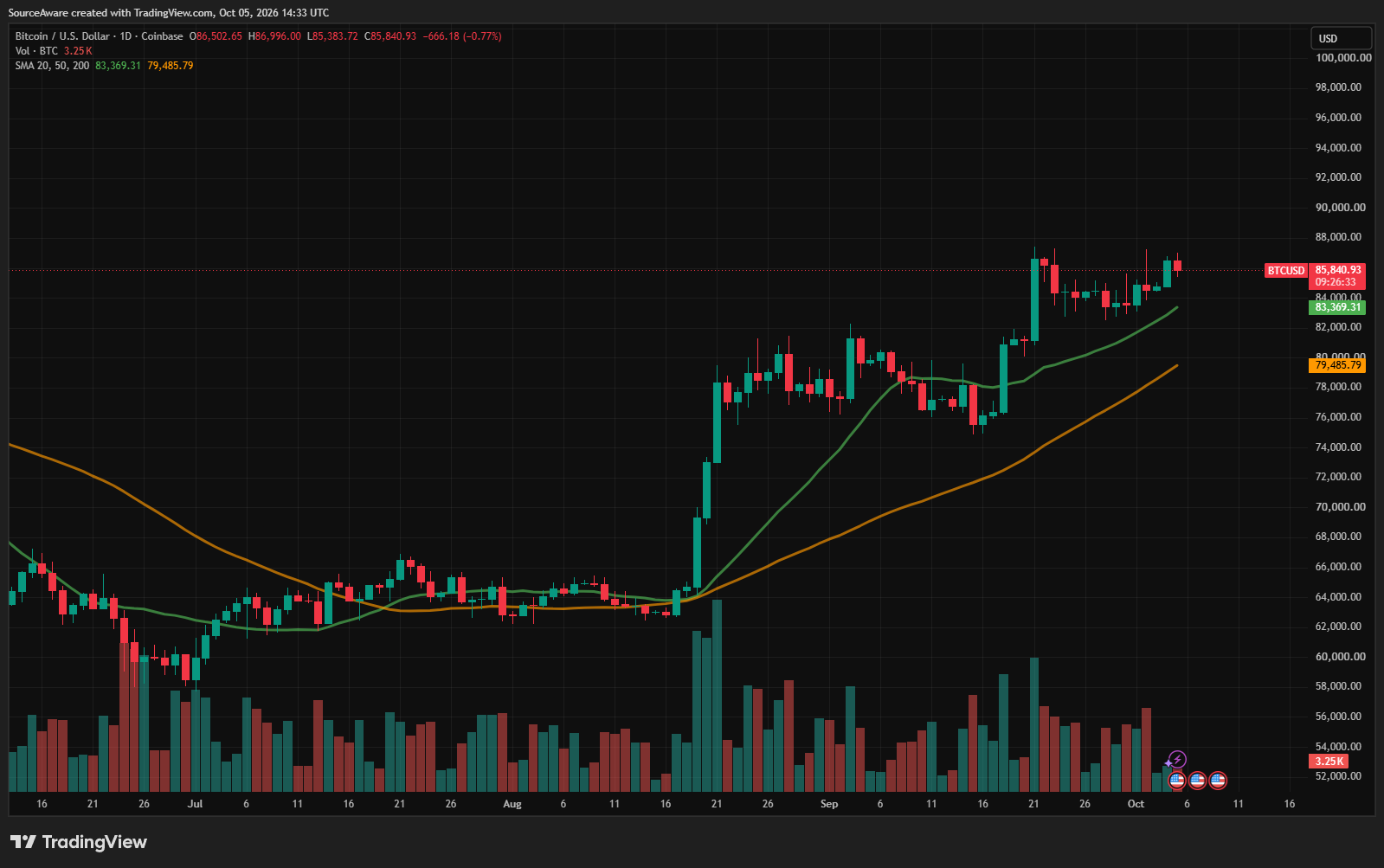Click the orange 79,485.79 axis price label

point(1338,365)
